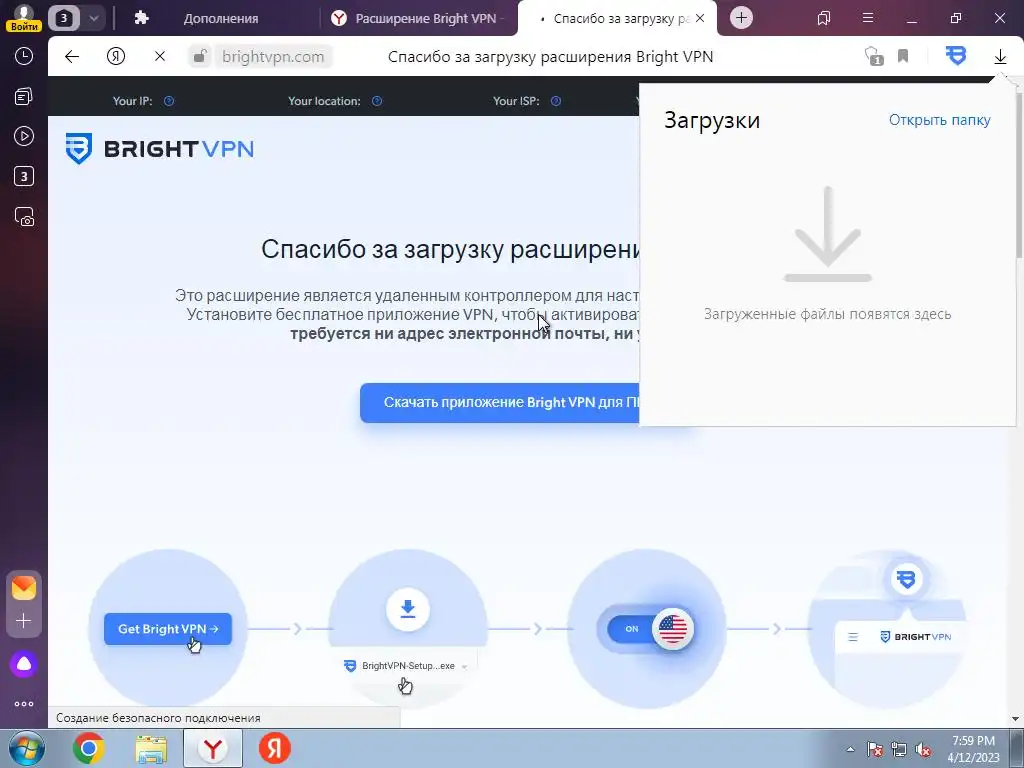Open the collections icon in left sidebar
Viewport: 1024px width, 768px height.
tap(24, 97)
